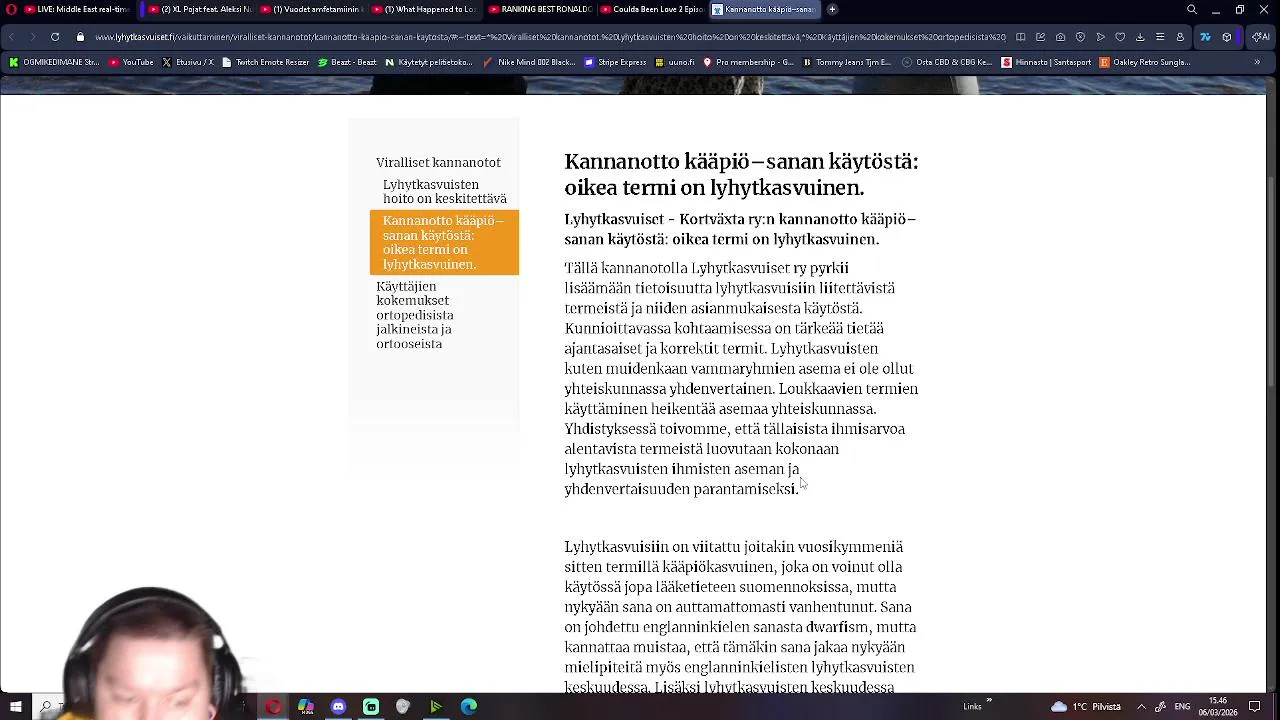Viewport: 1280px width, 720px height.
Task: Select highlighted Kannanotto kääpiö-sanan käytöstä item
Action: click(444, 242)
